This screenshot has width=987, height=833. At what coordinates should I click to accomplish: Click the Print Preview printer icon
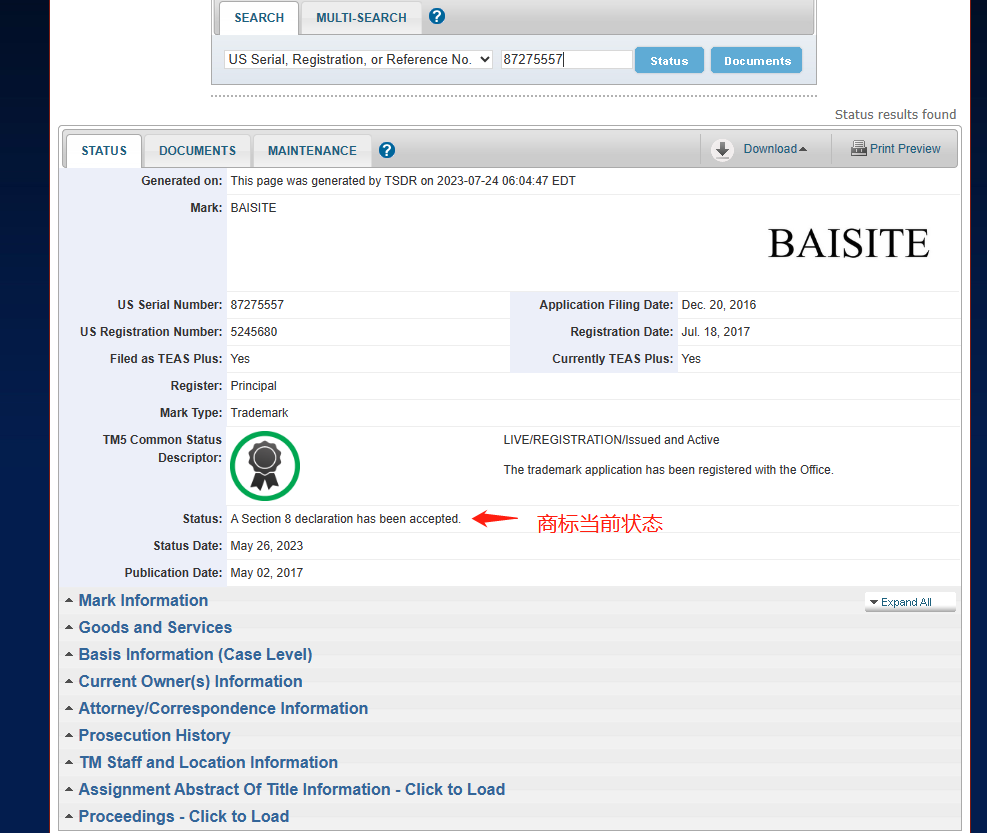pyautogui.click(x=858, y=149)
